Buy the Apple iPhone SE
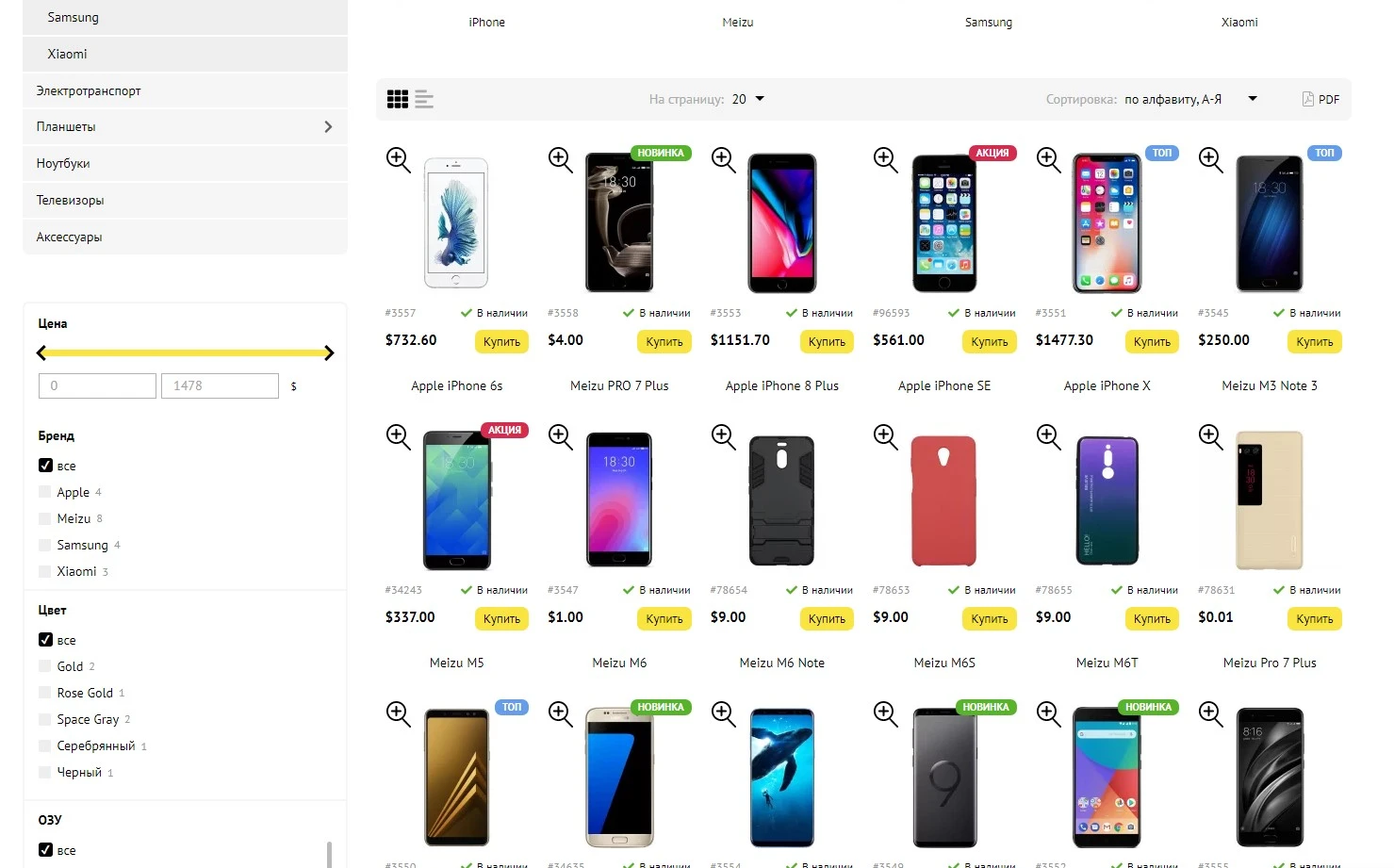1394x868 pixels. [990, 342]
